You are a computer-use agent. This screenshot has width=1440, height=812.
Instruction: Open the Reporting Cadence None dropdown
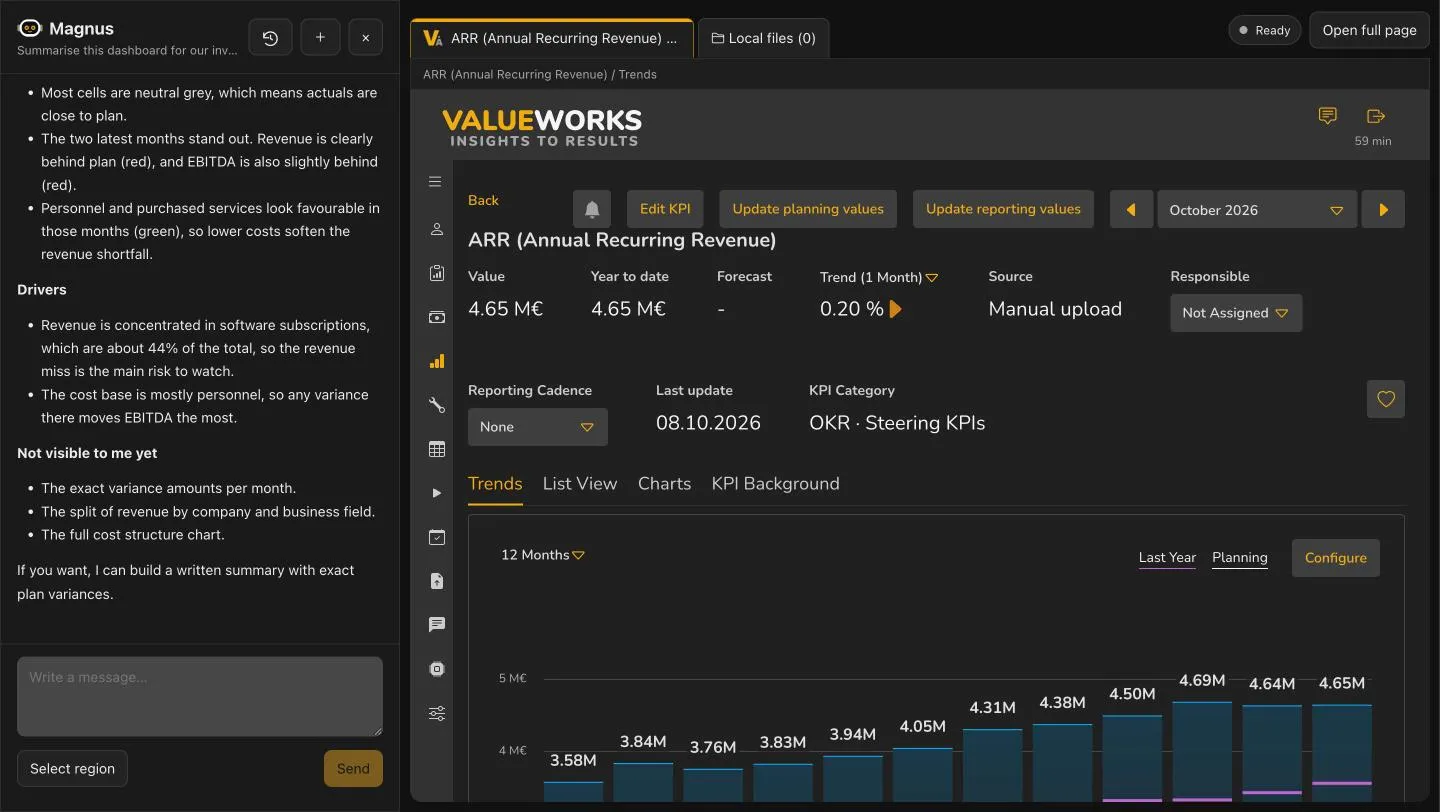[x=537, y=427]
